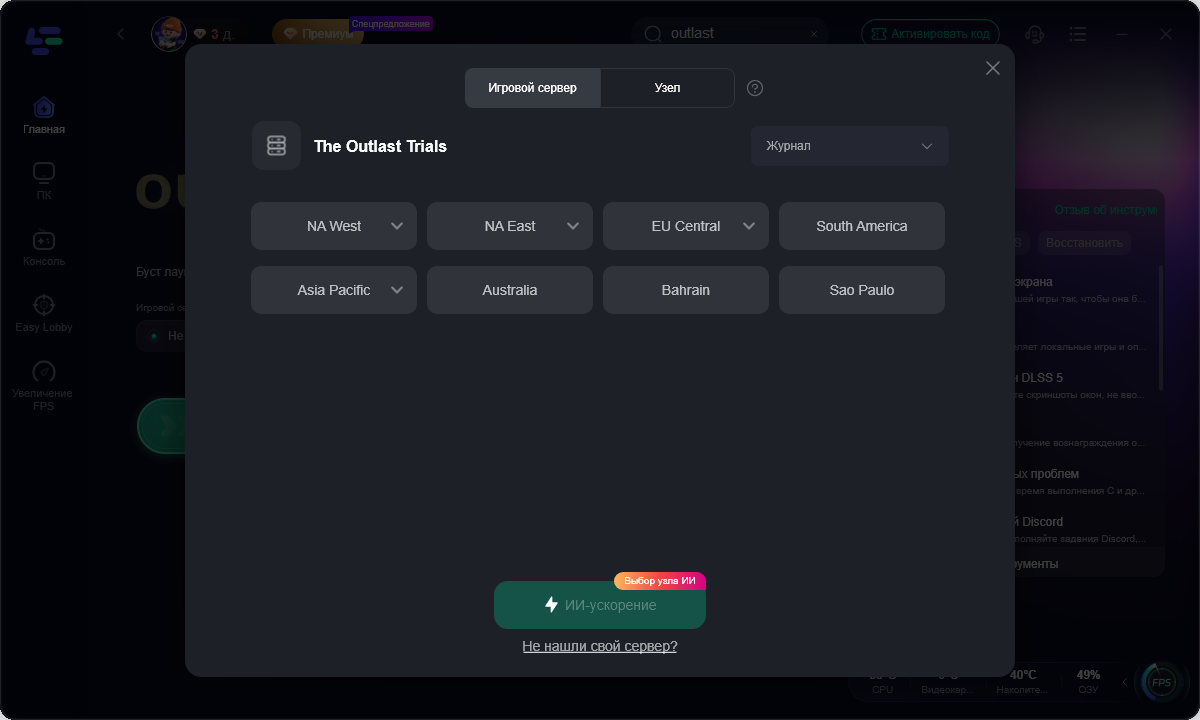Screen dimensions: 1200x720
Task: Go back with the left arrow icon
Action: [x=121, y=34]
